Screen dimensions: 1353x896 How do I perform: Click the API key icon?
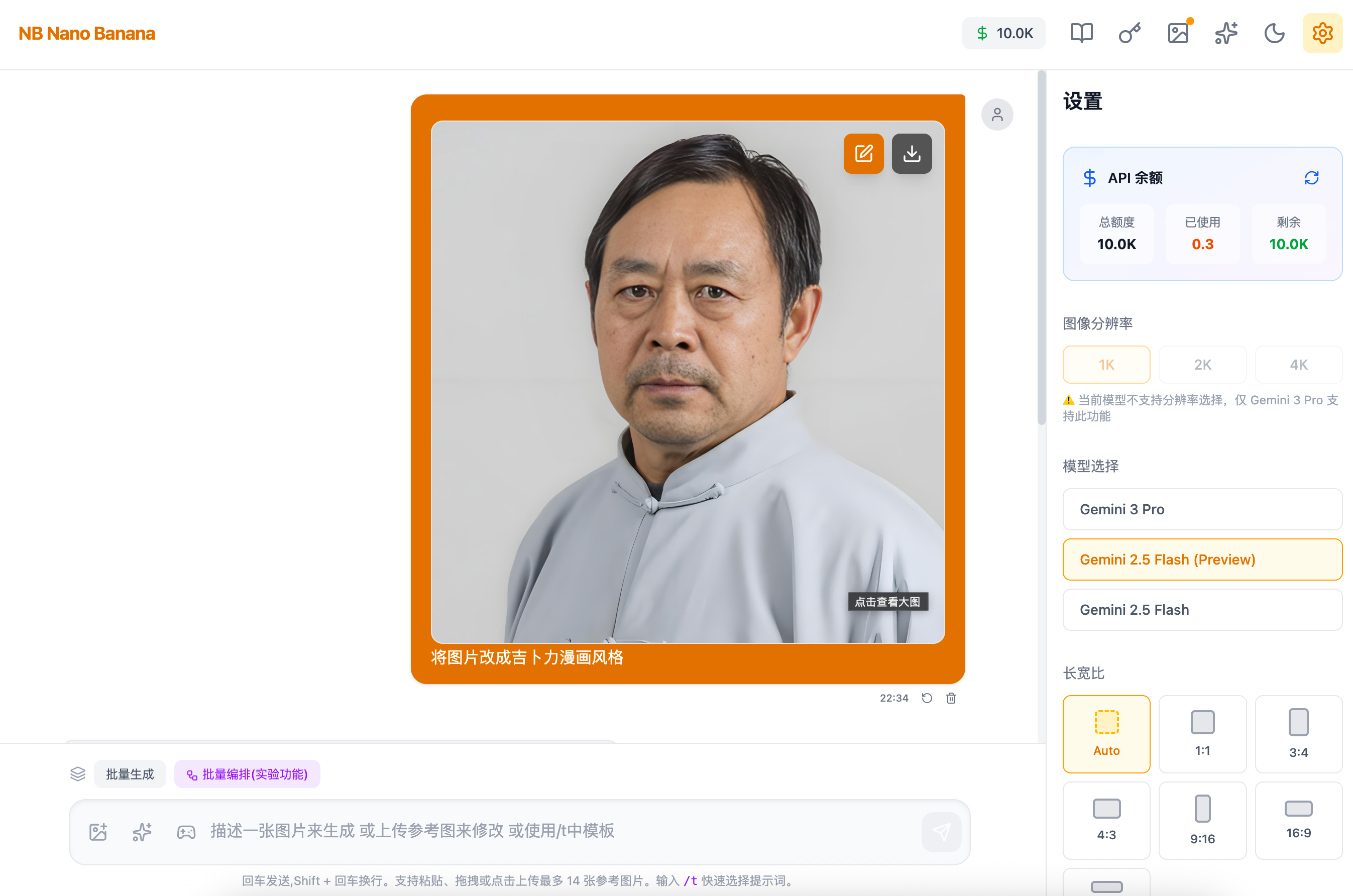[x=1130, y=33]
